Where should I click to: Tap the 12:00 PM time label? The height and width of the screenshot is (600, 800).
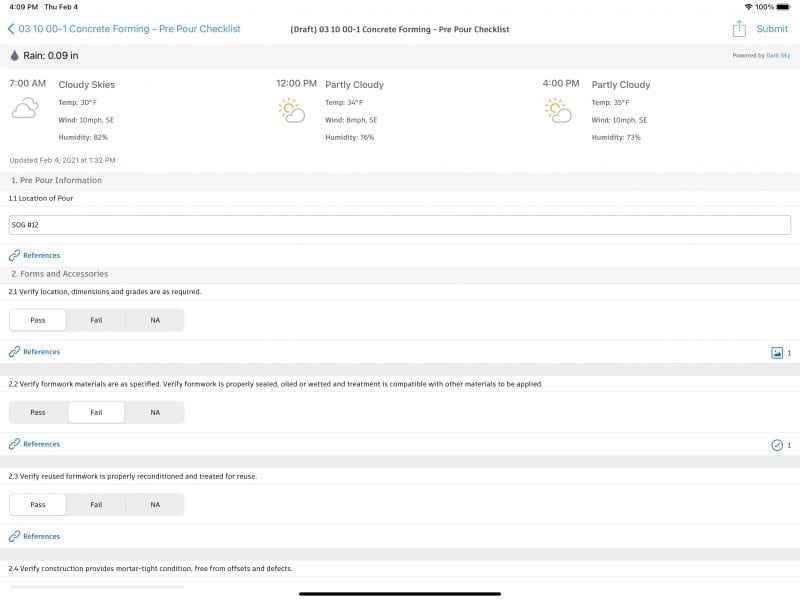[296, 83]
